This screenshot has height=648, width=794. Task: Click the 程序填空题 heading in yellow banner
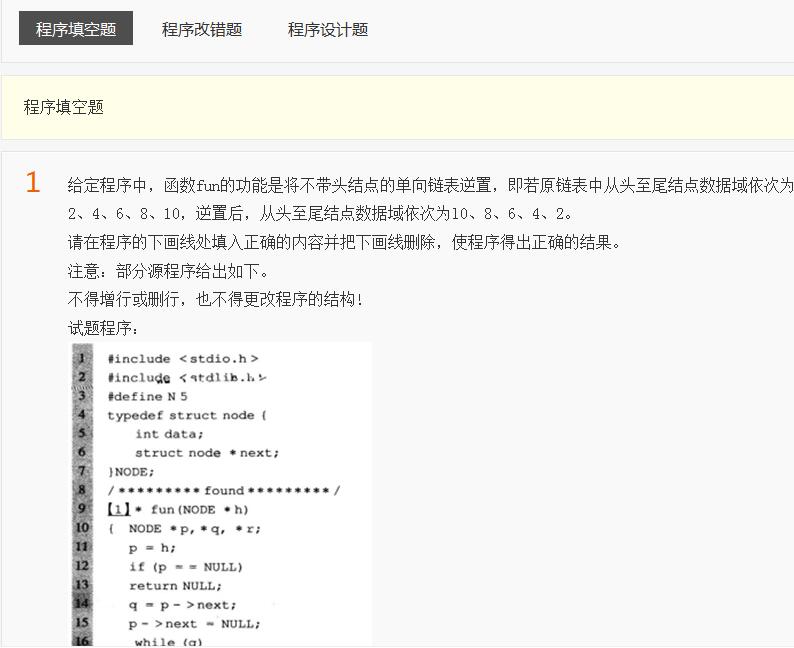click(x=64, y=107)
